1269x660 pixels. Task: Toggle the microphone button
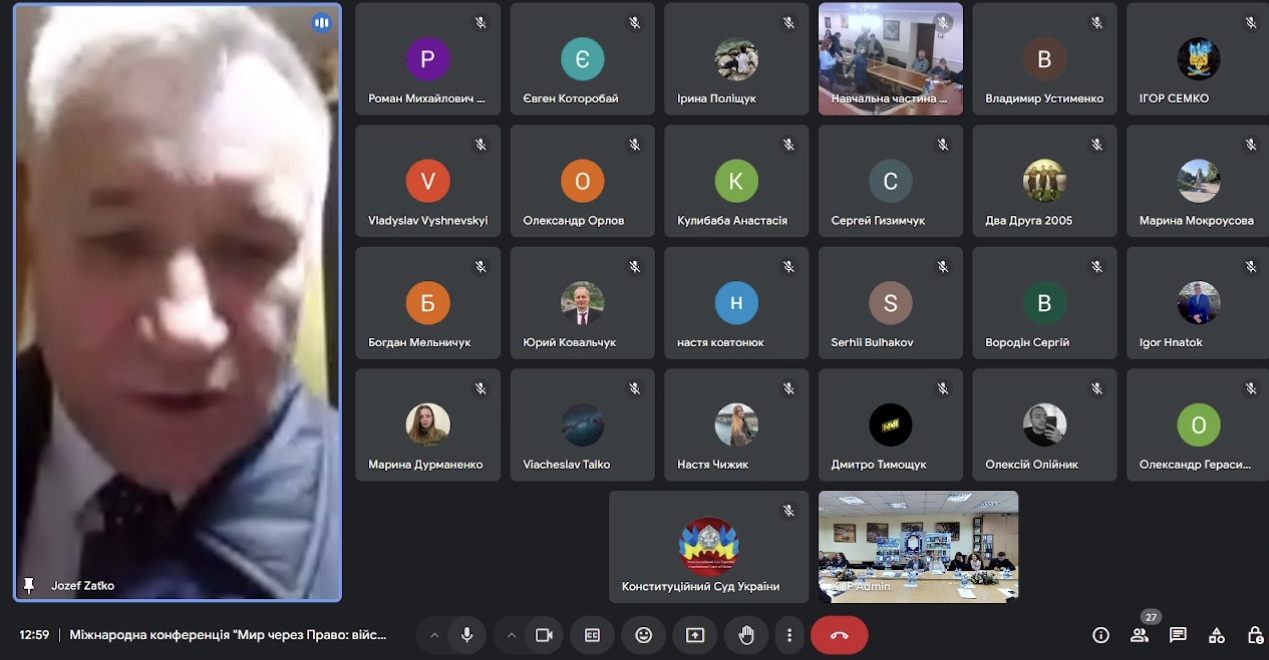pyautogui.click(x=466, y=635)
